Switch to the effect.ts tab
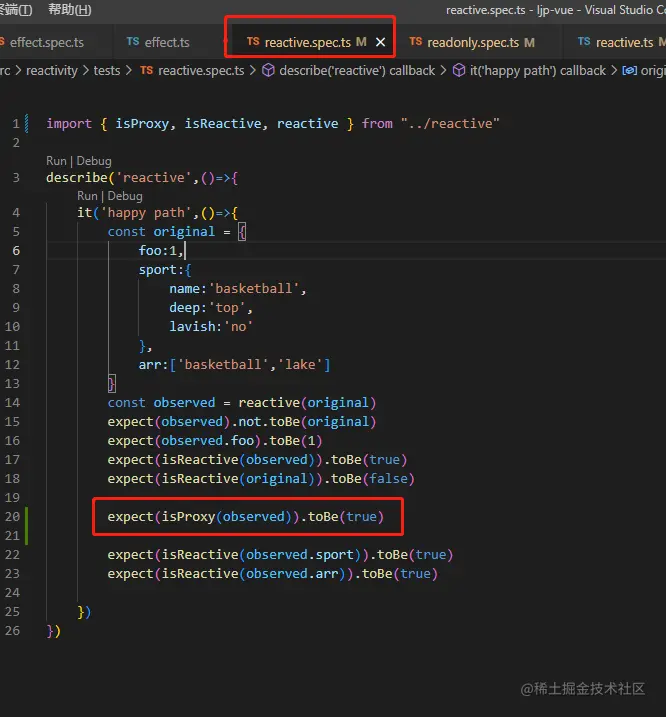Screen dimensions: 666x717 coord(158,43)
